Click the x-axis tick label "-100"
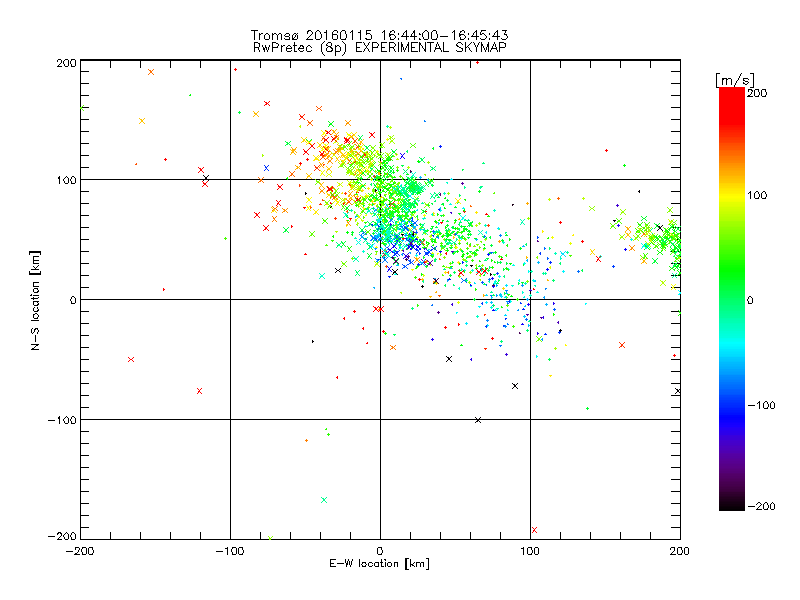This screenshot has height=600, width=800. (x=230, y=551)
